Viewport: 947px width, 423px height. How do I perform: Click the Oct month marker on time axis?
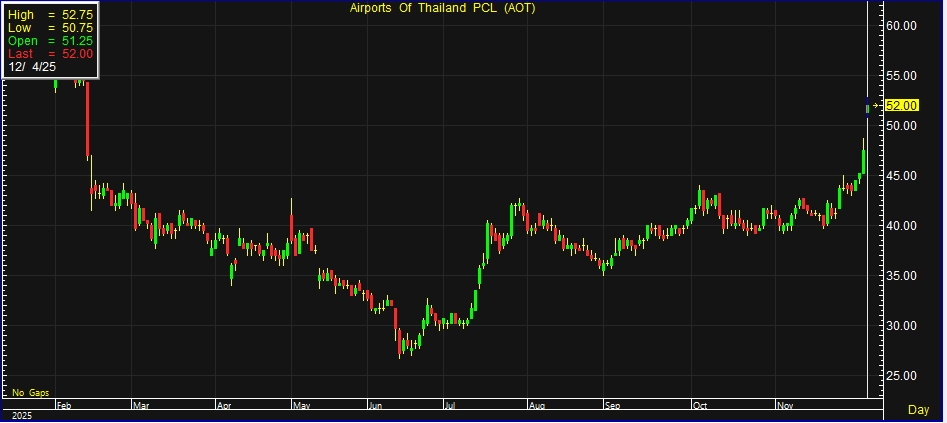click(698, 406)
